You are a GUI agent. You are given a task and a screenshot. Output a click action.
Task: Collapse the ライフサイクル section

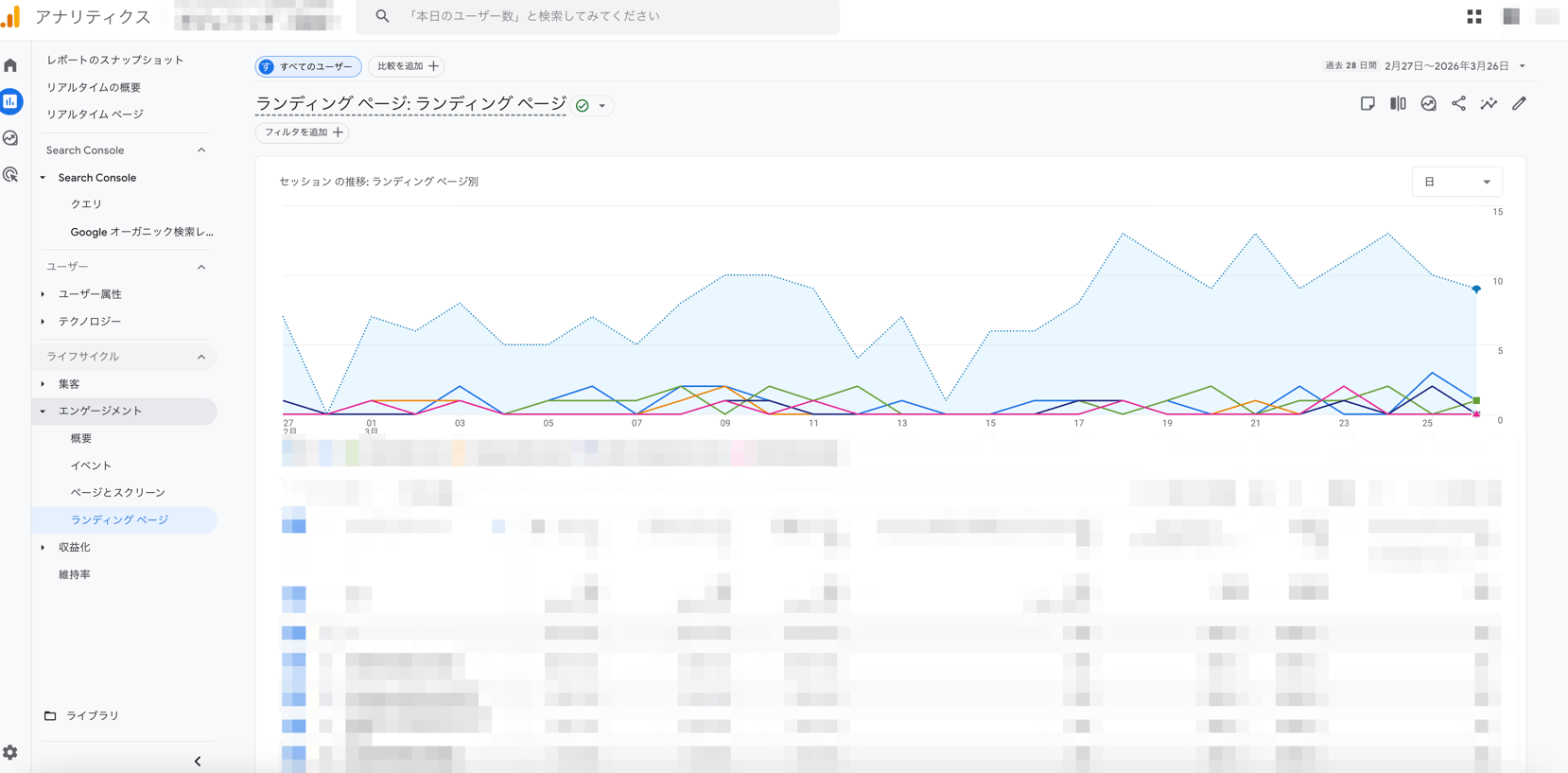[201, 357]
